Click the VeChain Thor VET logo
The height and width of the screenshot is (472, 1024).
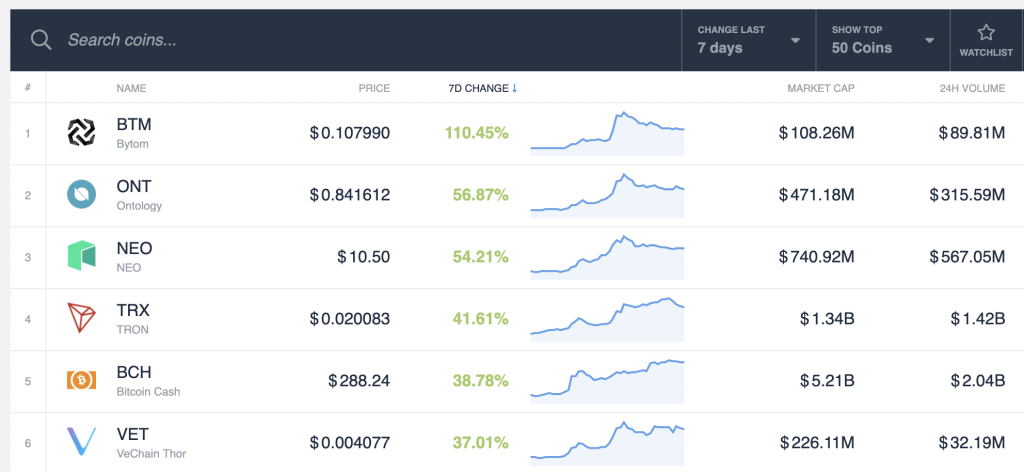tap(82, 441)
